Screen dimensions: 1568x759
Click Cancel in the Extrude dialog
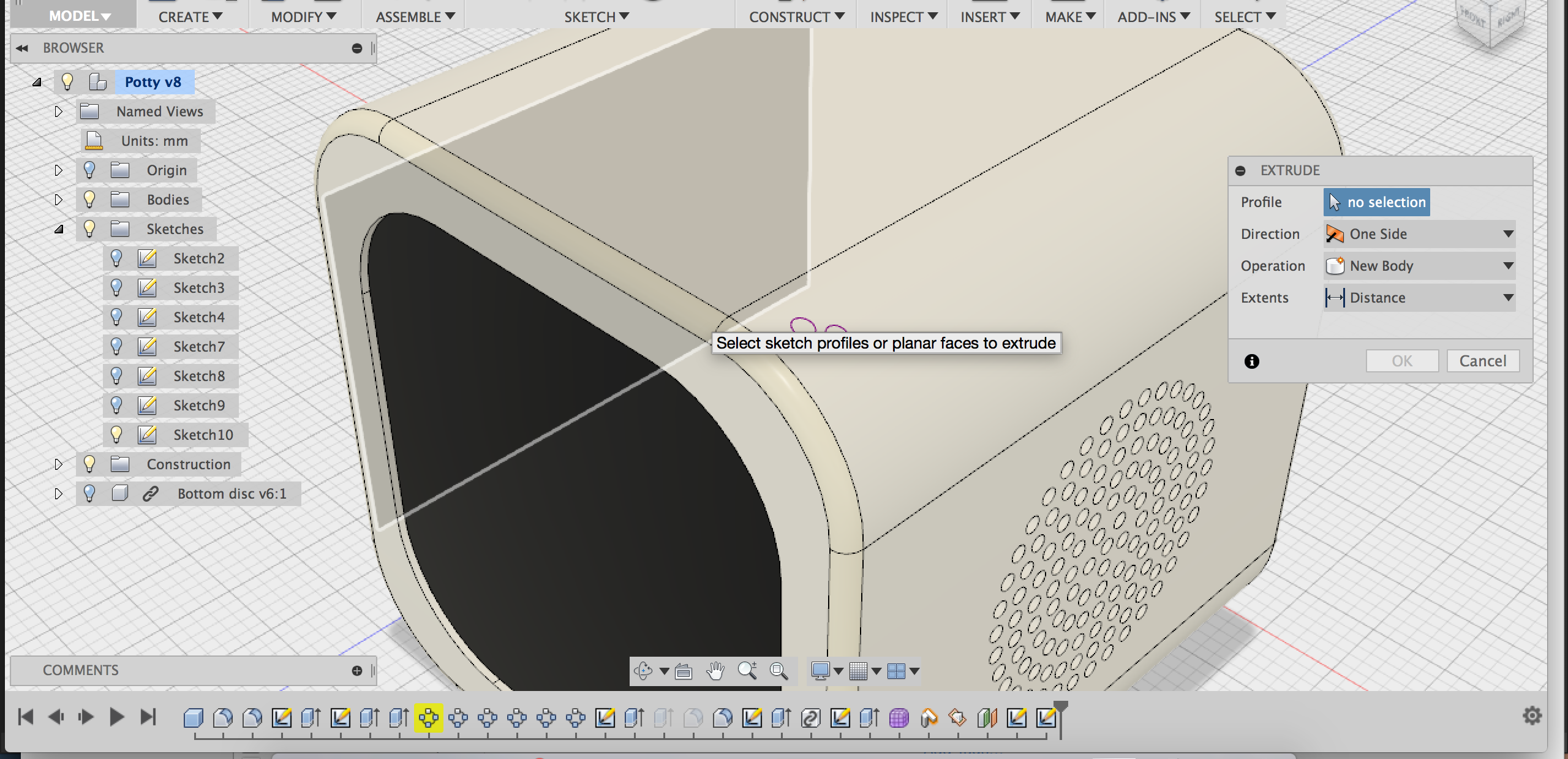1483,361
